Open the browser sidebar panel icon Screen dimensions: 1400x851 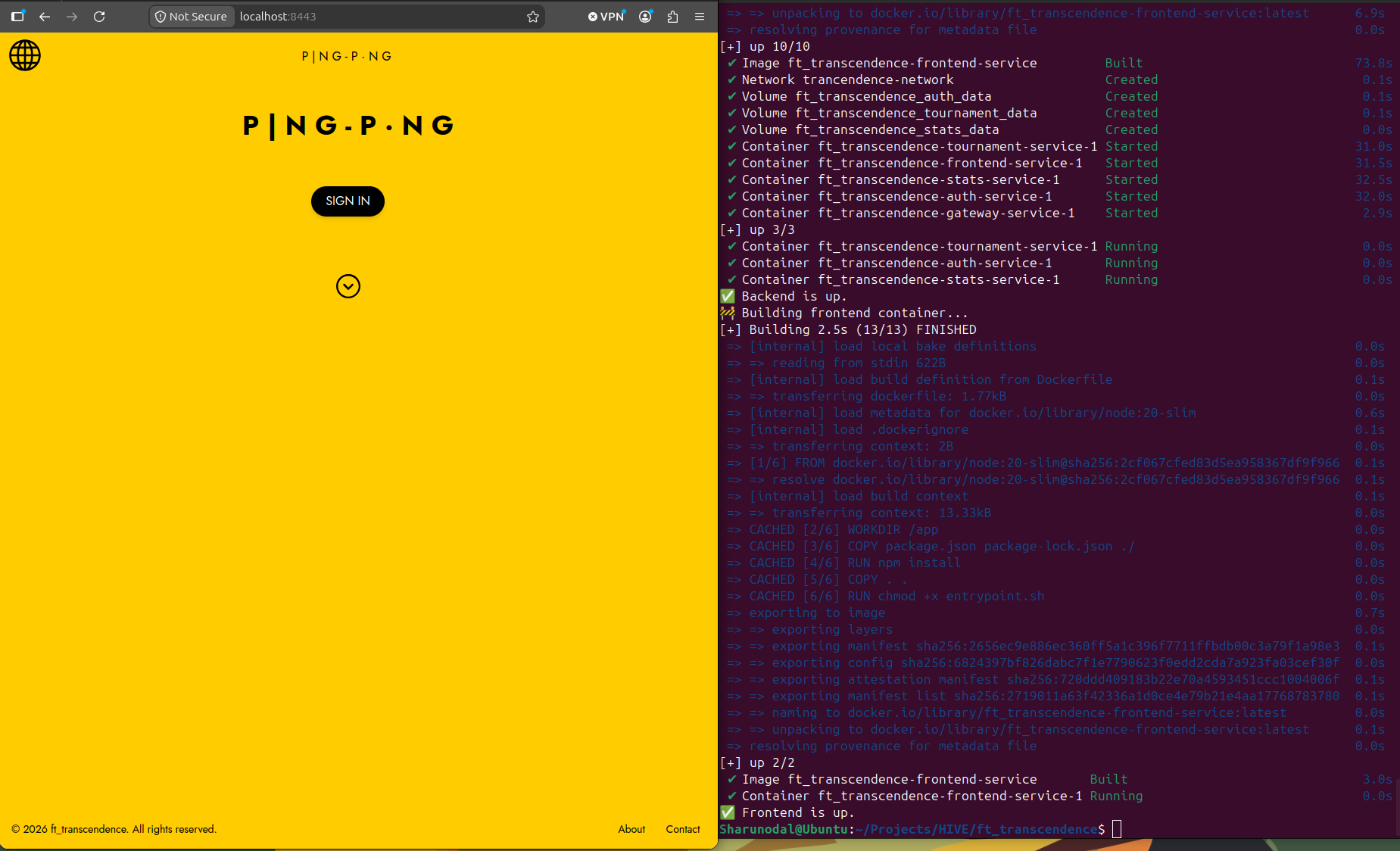point(17,16)
